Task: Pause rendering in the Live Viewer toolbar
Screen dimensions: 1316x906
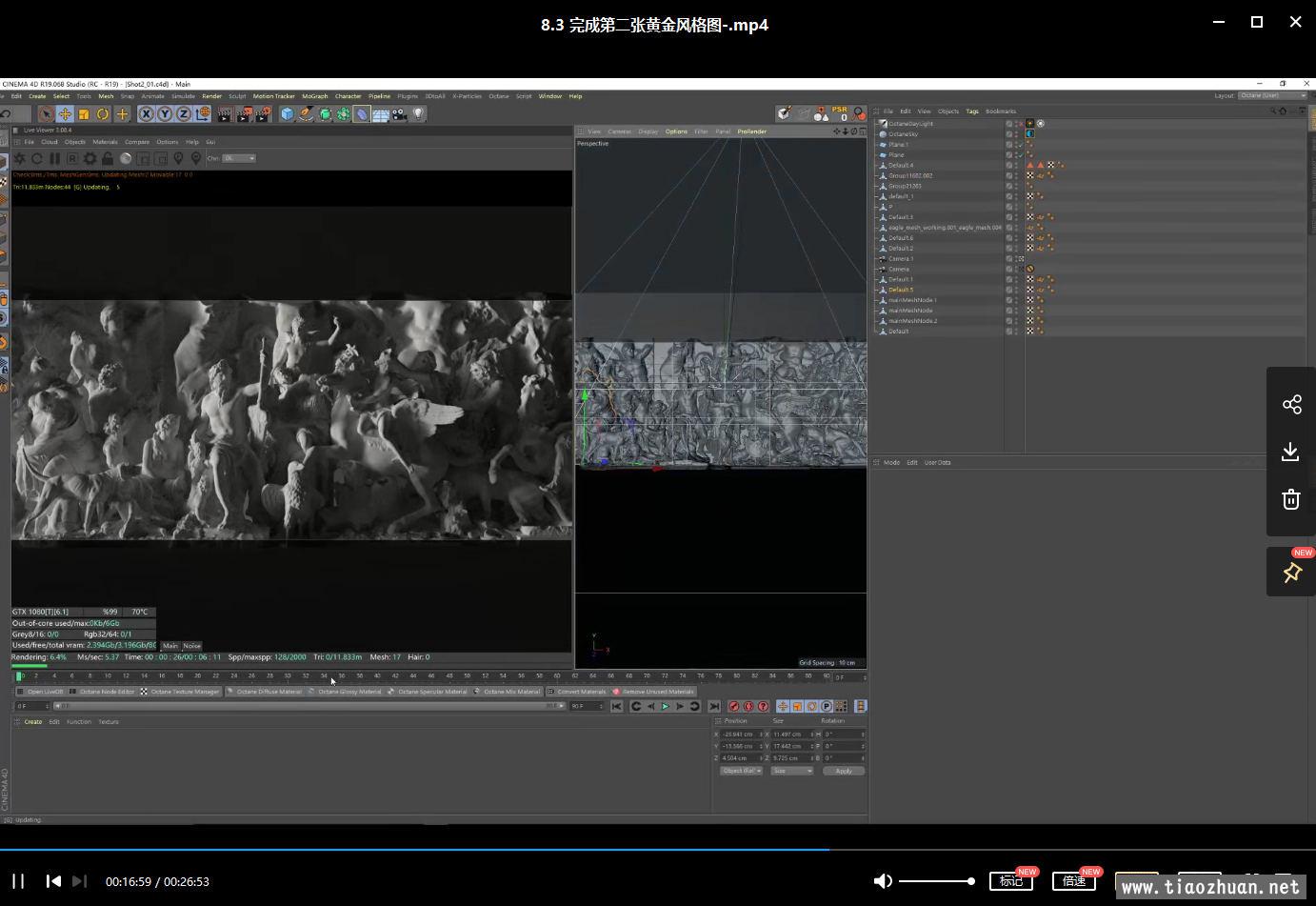Action: (x=54, y=158)
